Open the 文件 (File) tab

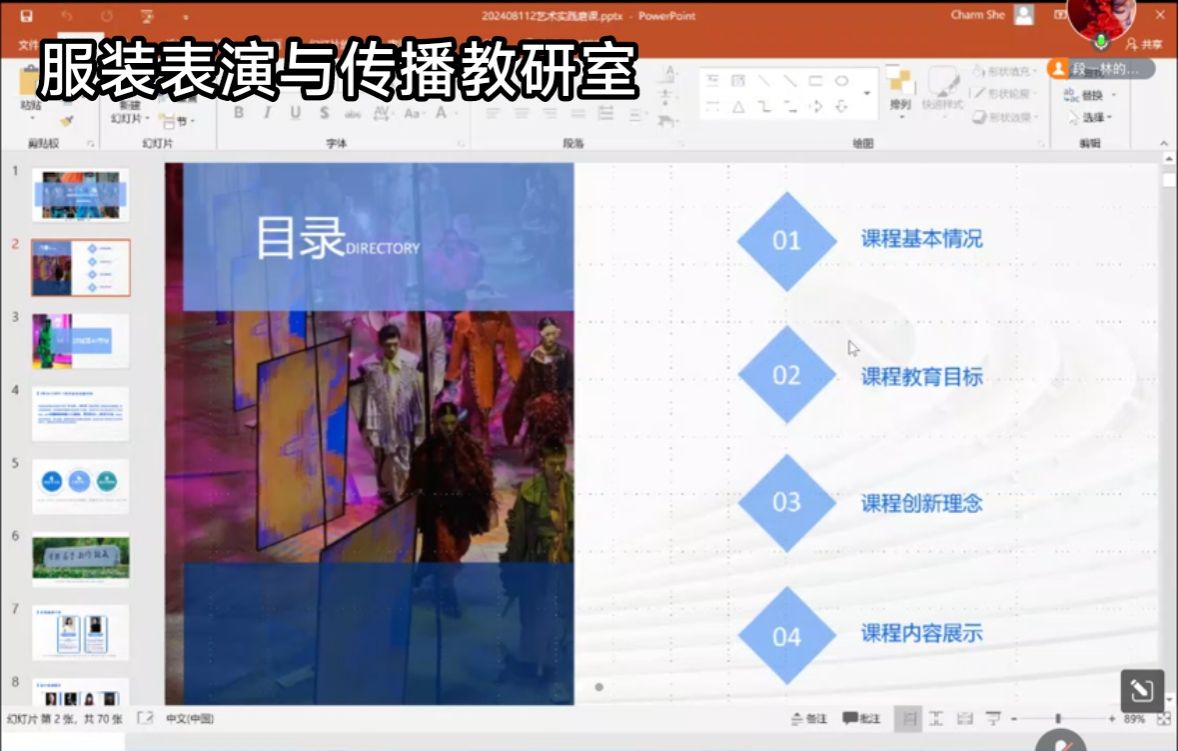coord(28,45)
